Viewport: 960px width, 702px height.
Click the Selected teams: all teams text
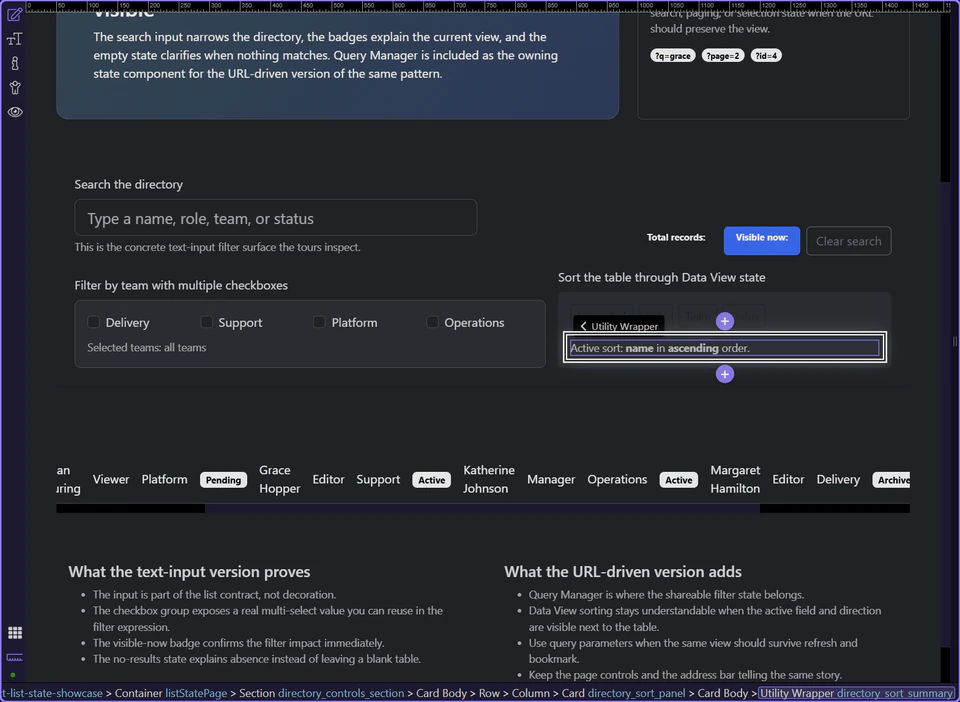pos(146,348)
